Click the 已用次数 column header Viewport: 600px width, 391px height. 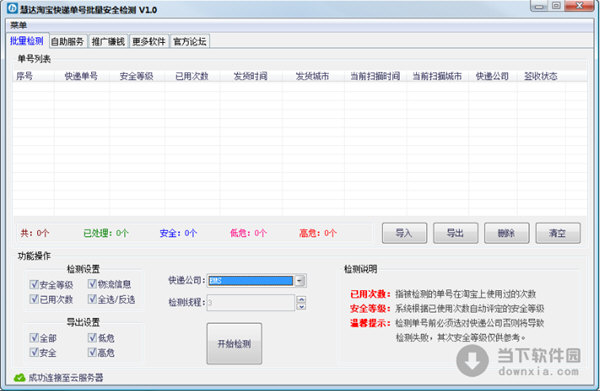[192, 76]
